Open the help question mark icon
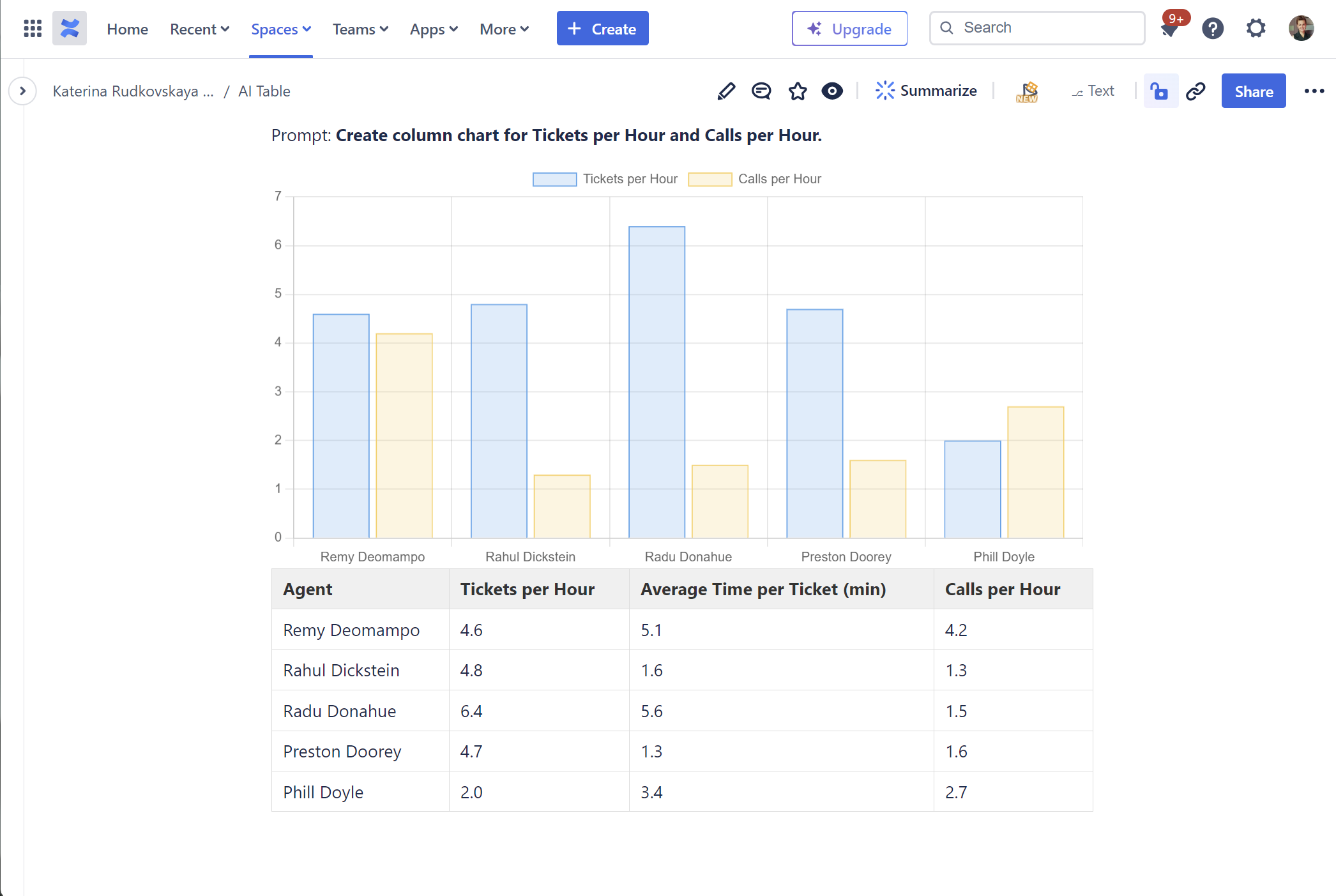 (x=1213, y=28)
